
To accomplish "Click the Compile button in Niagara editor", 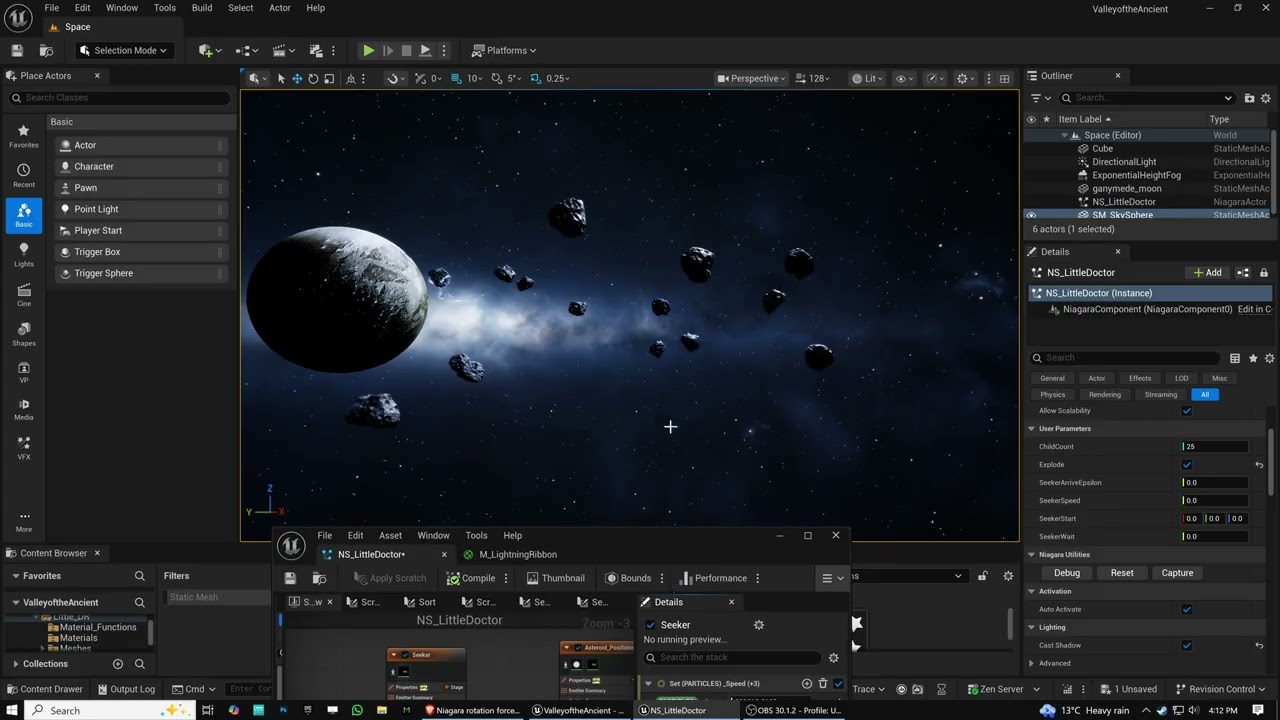I will point(470,578).
